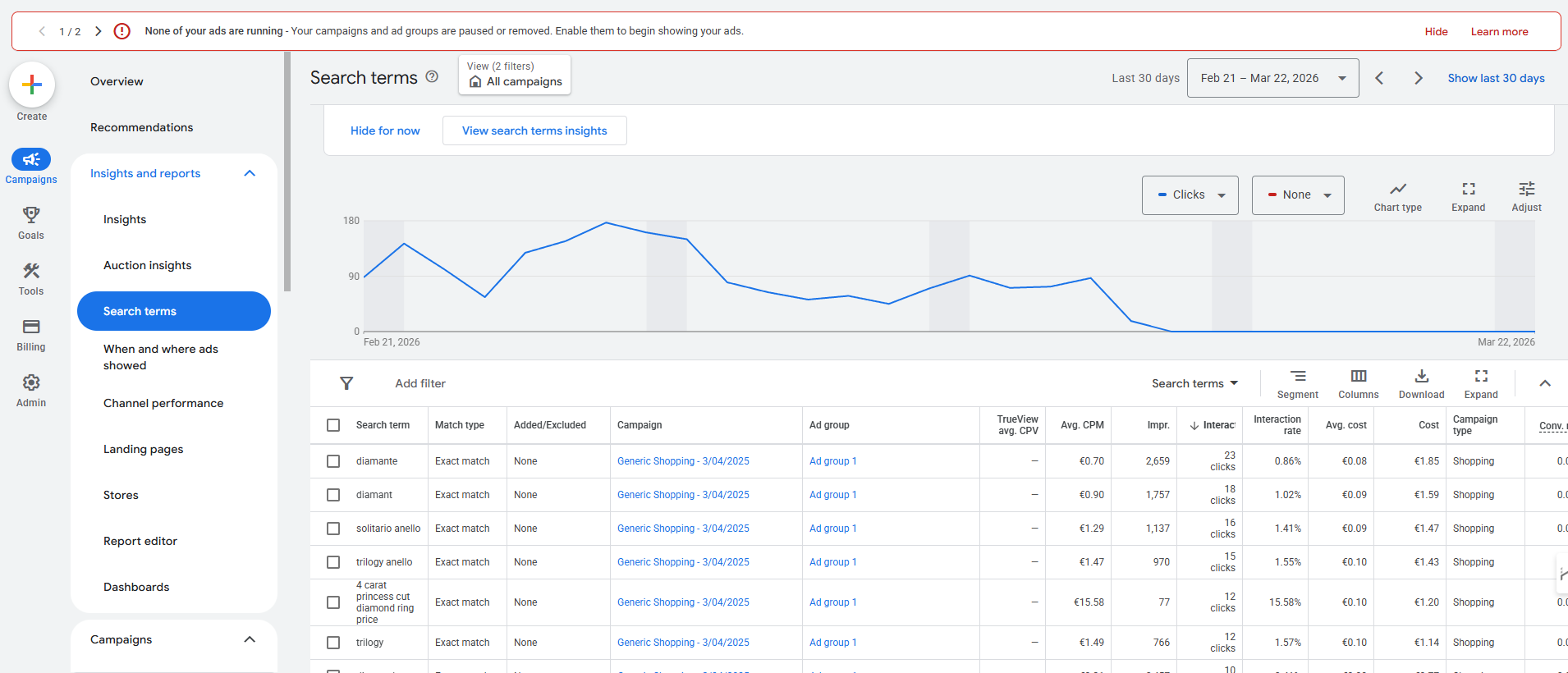Screen dimensions: 1568x673
Task: Open the Admin gear icon
Action: [x=31, y=382]
